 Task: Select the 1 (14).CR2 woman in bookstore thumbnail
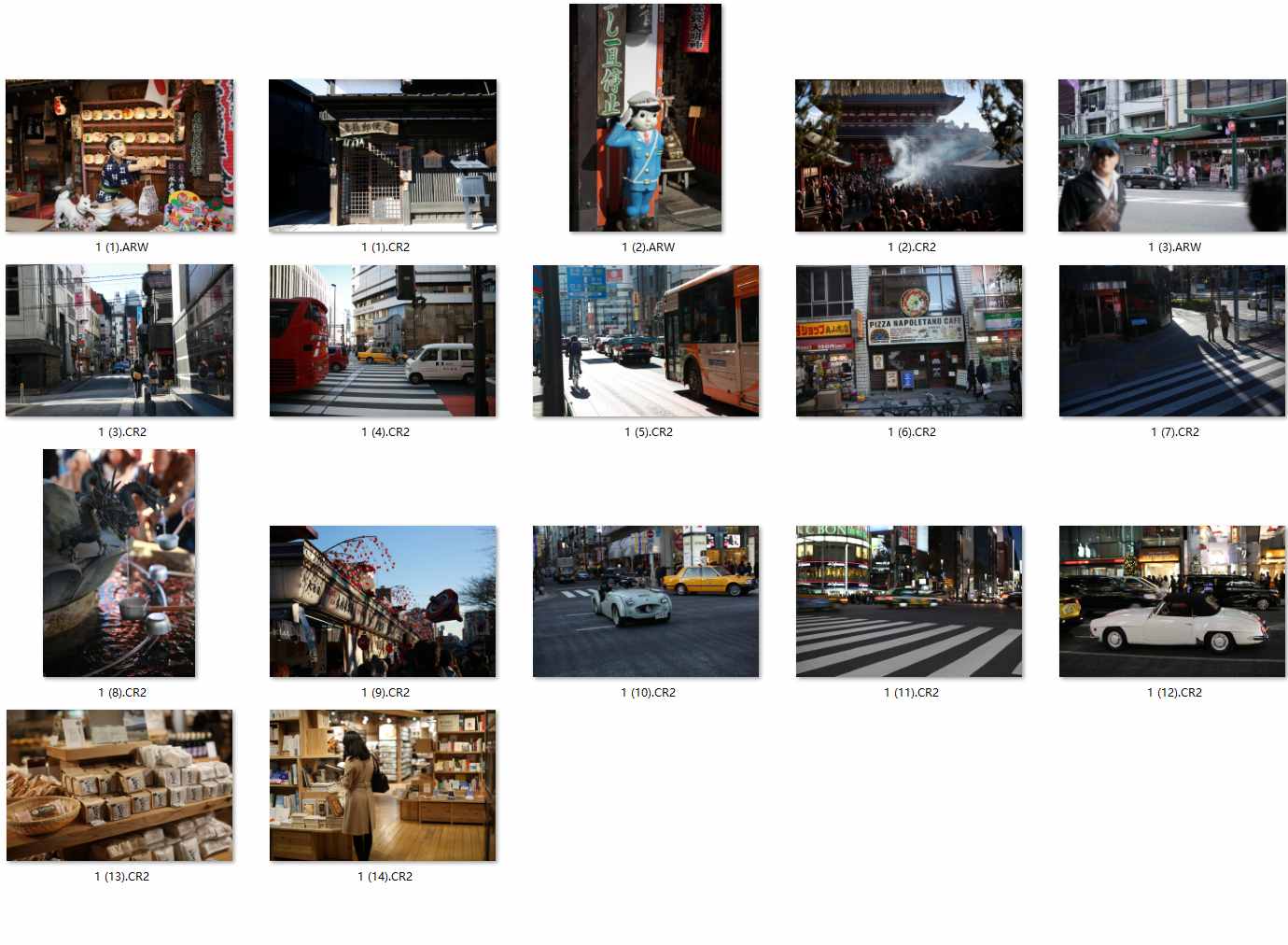coord(383,785)
